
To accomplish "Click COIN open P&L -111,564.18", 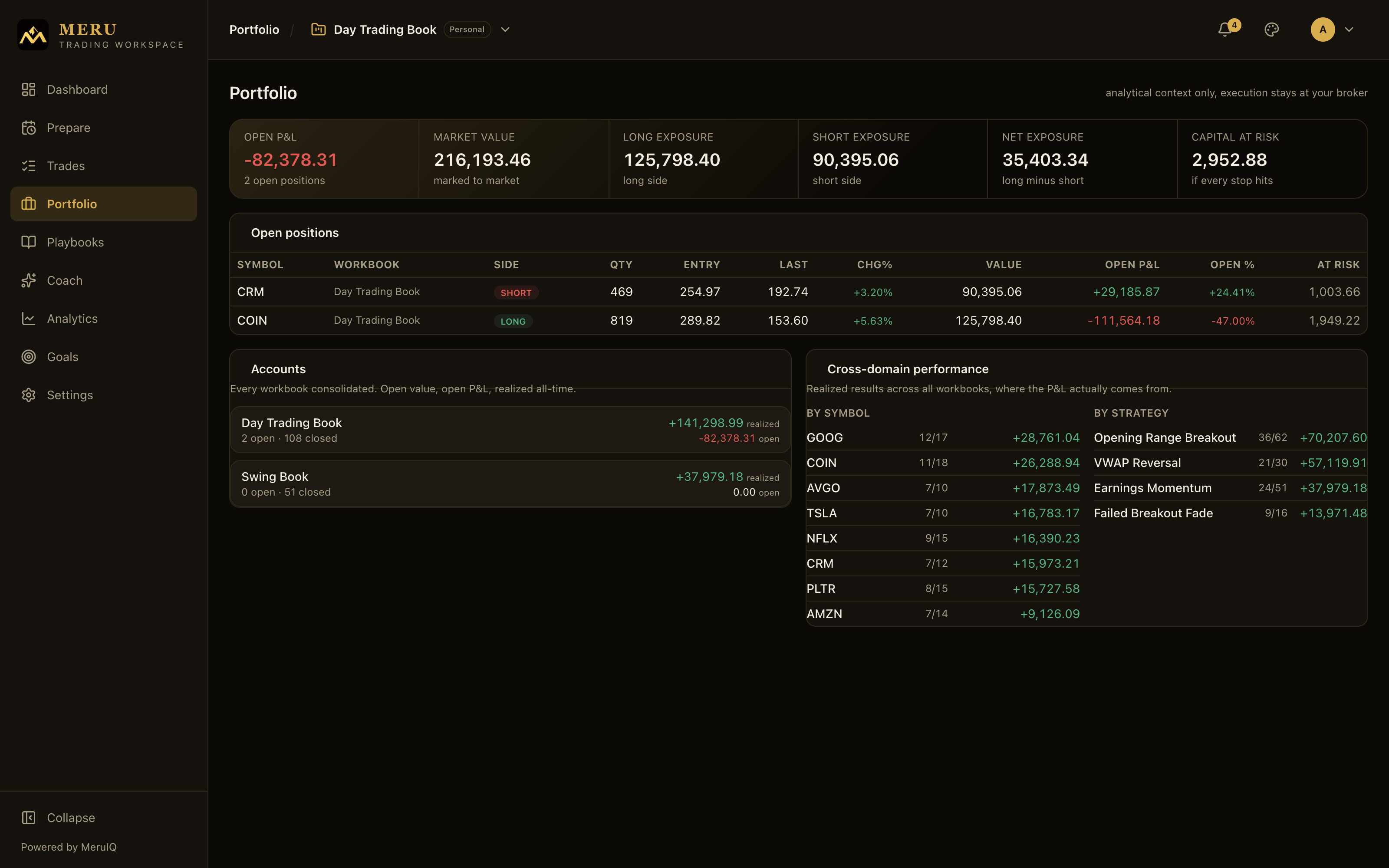I will click(1123, 320).
